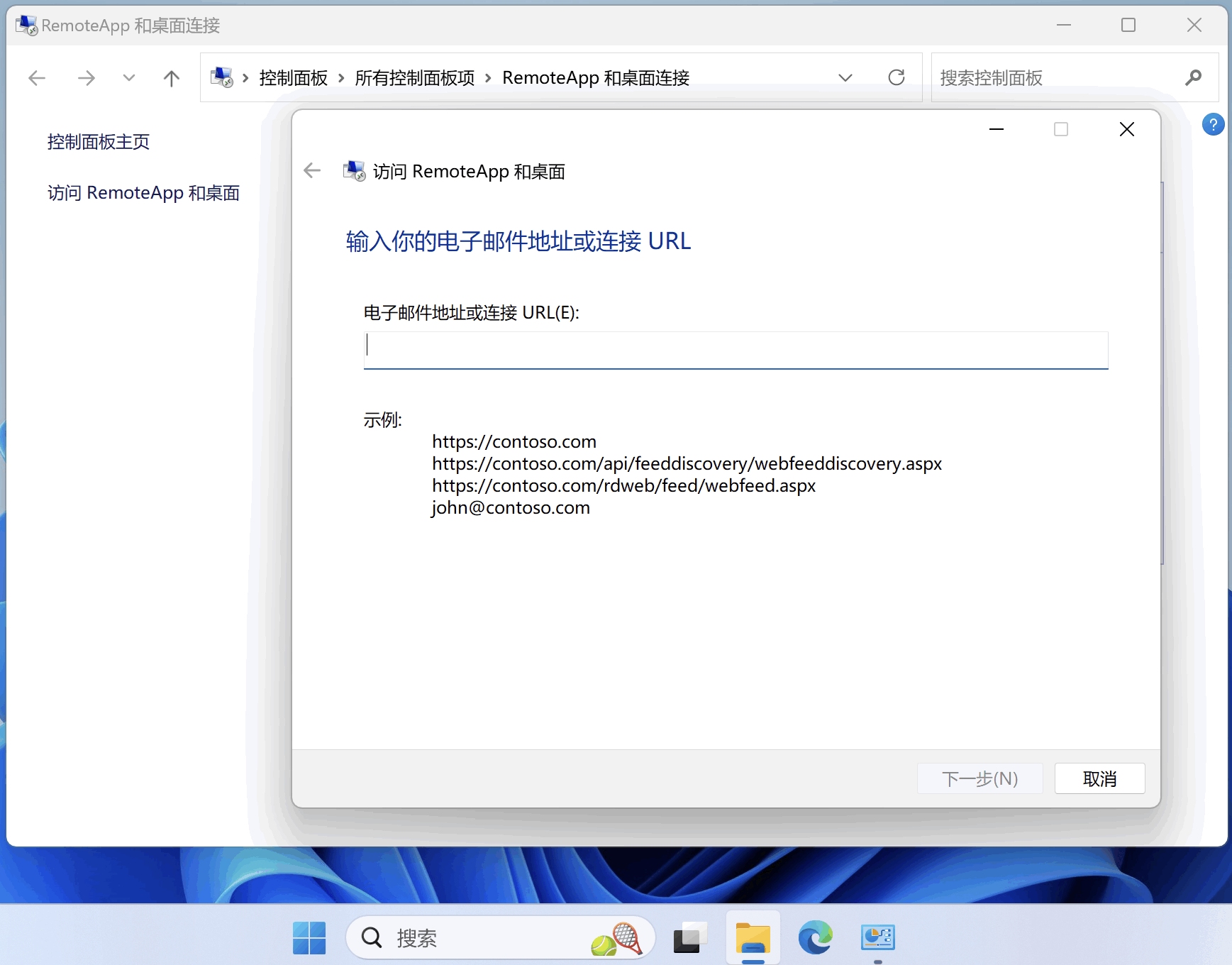This screenshot has height=965, width=1232.
Task: Click example feeddiscovery/webfeeddiscovery.aspx URL text
Action: (x=687, y=463)
